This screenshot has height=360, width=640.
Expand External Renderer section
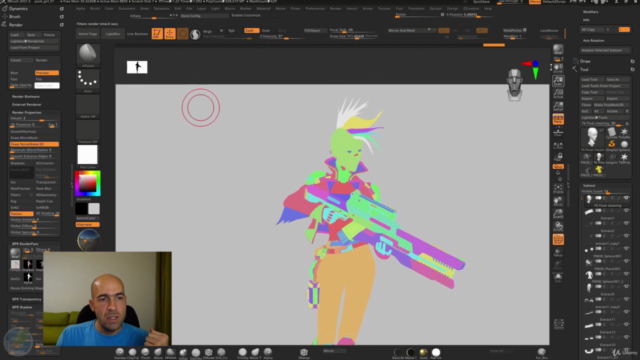coord(27,104)
